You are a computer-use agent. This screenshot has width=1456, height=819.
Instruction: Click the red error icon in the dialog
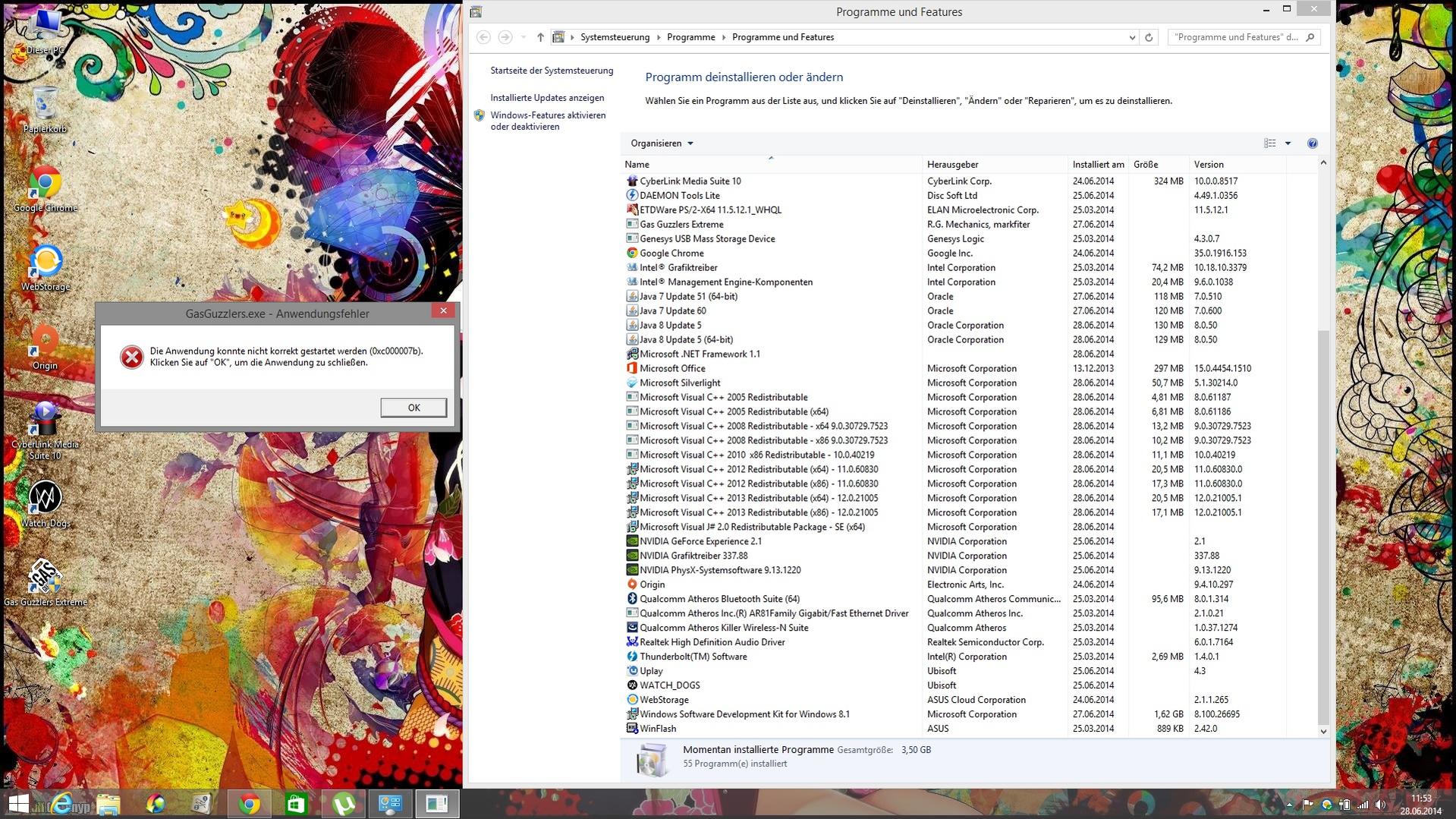pyautogui.click(x=132, y=357)
